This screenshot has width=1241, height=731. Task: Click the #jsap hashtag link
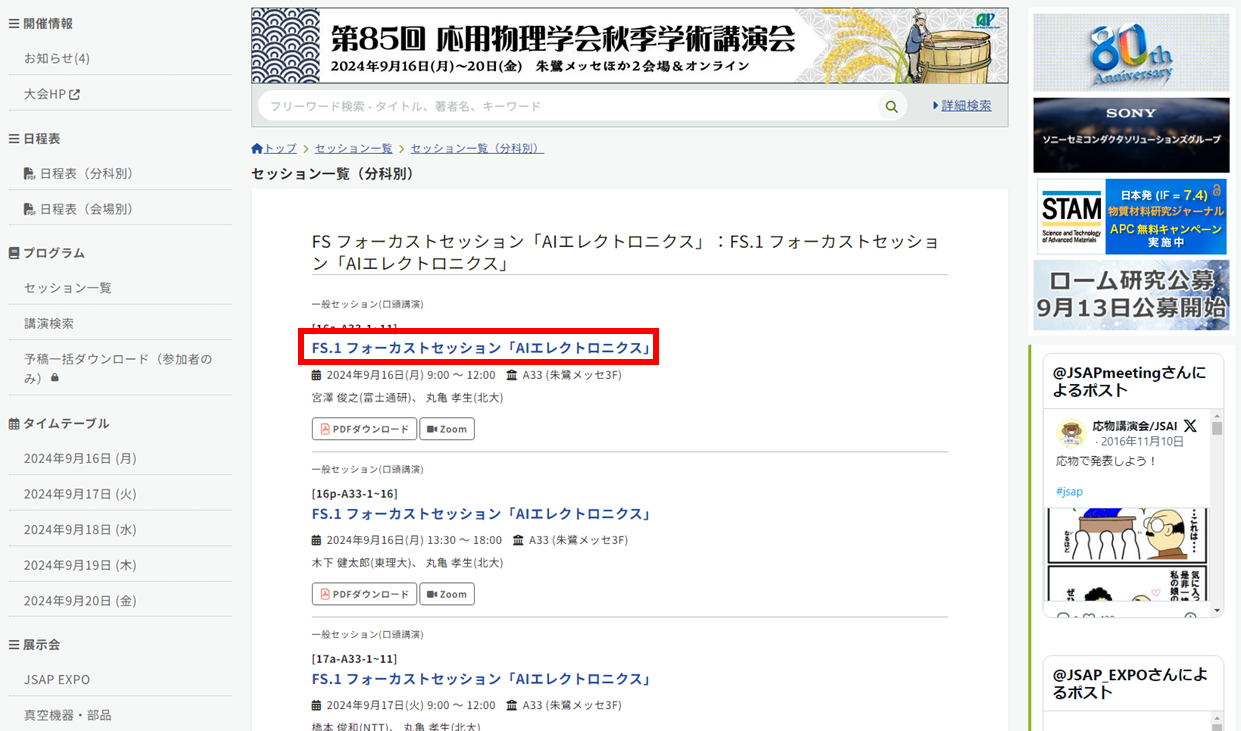pyautogui.click(x=1069, y=492)
